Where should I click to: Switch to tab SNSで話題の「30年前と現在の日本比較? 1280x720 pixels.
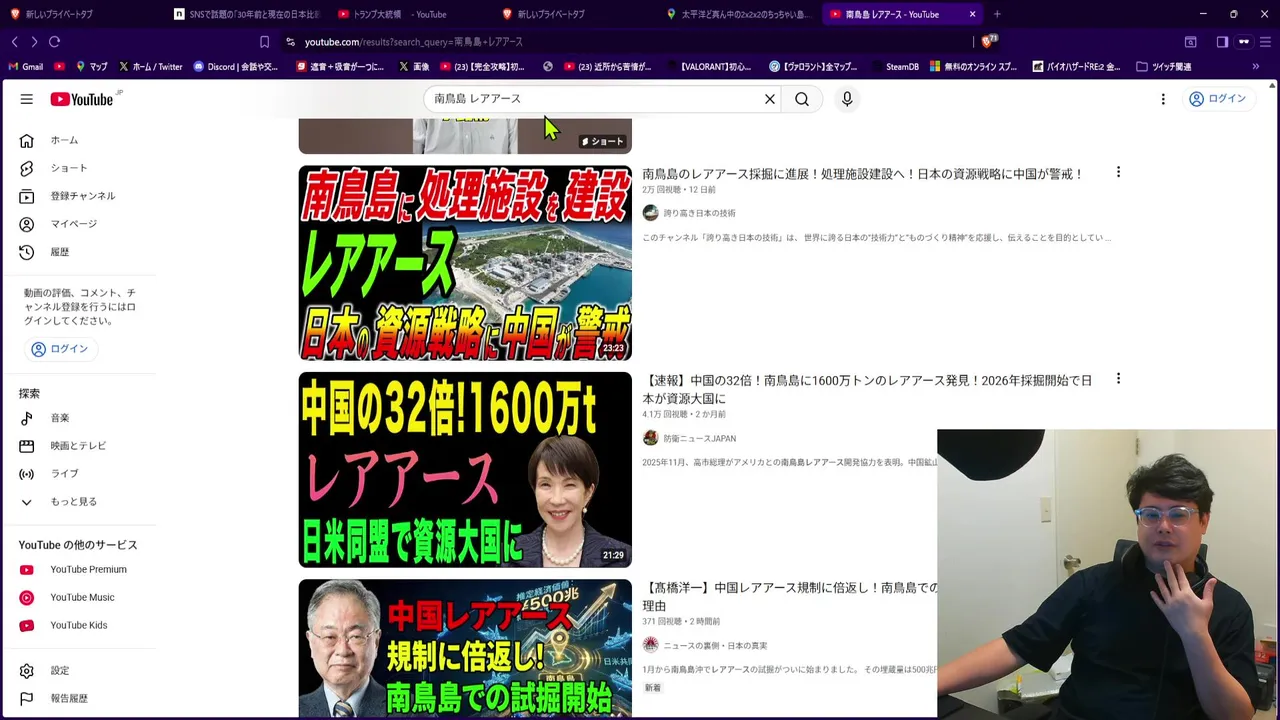(245, 14)
